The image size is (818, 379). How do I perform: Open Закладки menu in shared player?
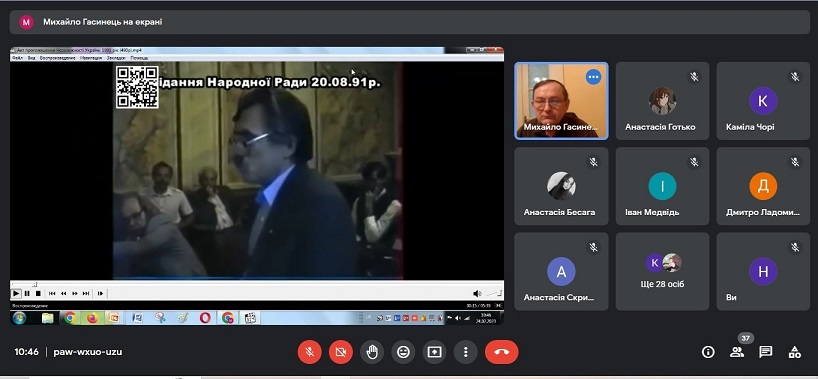point(116,58)
